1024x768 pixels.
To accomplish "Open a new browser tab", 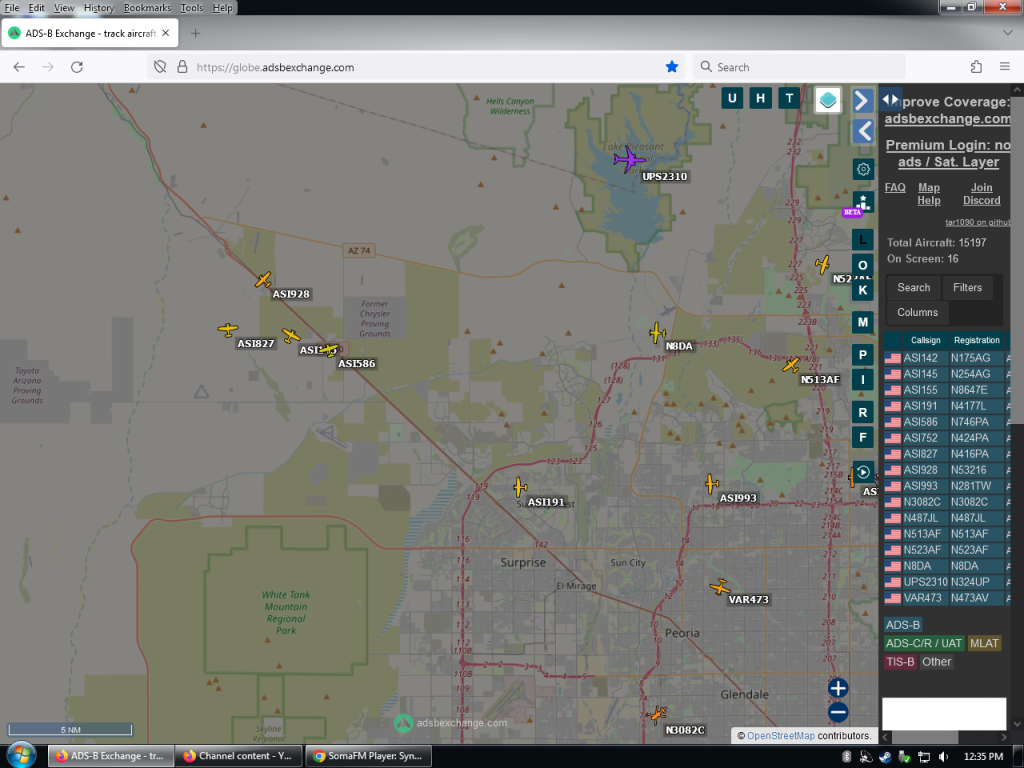I will point(195,33).
